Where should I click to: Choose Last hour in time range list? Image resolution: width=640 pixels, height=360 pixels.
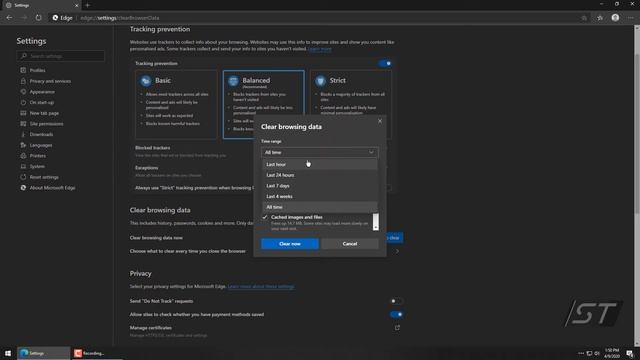coord(320,164)
